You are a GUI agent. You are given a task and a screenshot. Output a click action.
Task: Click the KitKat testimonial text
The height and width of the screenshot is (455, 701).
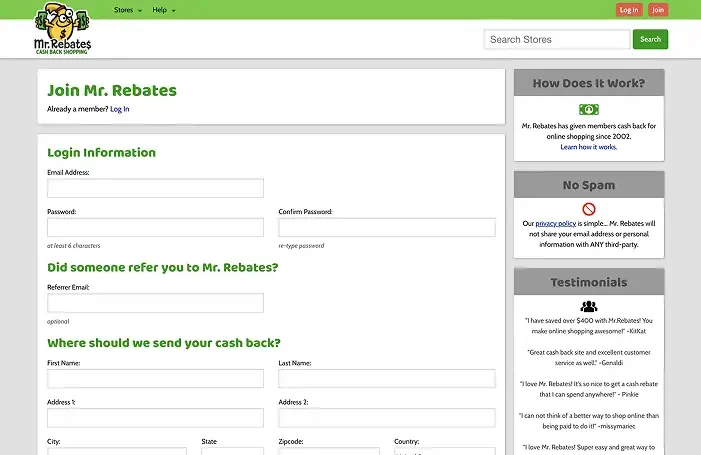click(x=589, y=326)
